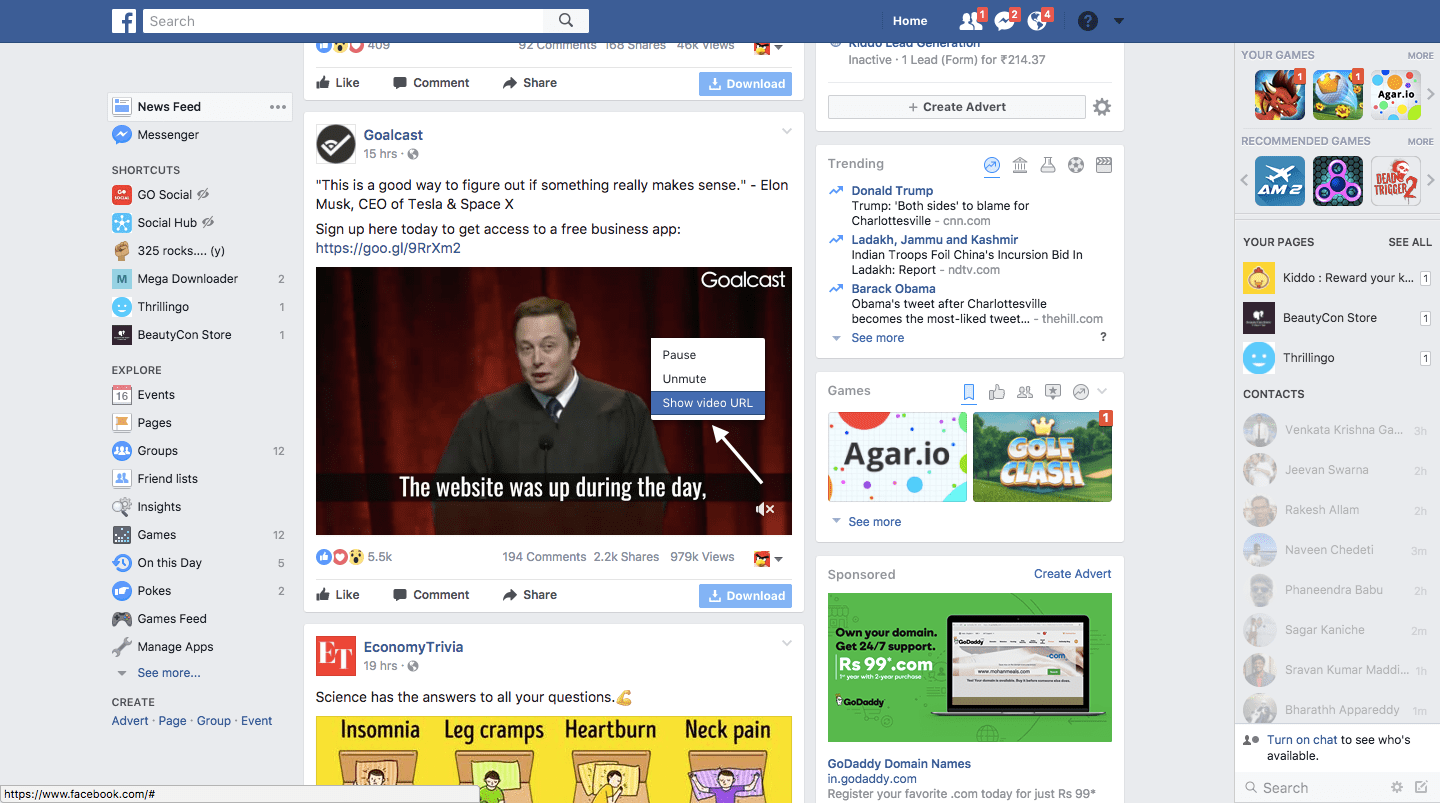Open Groups in Explore section
Image resolution: width=1440 pixels, height=803 pixels.
[158, 451]
